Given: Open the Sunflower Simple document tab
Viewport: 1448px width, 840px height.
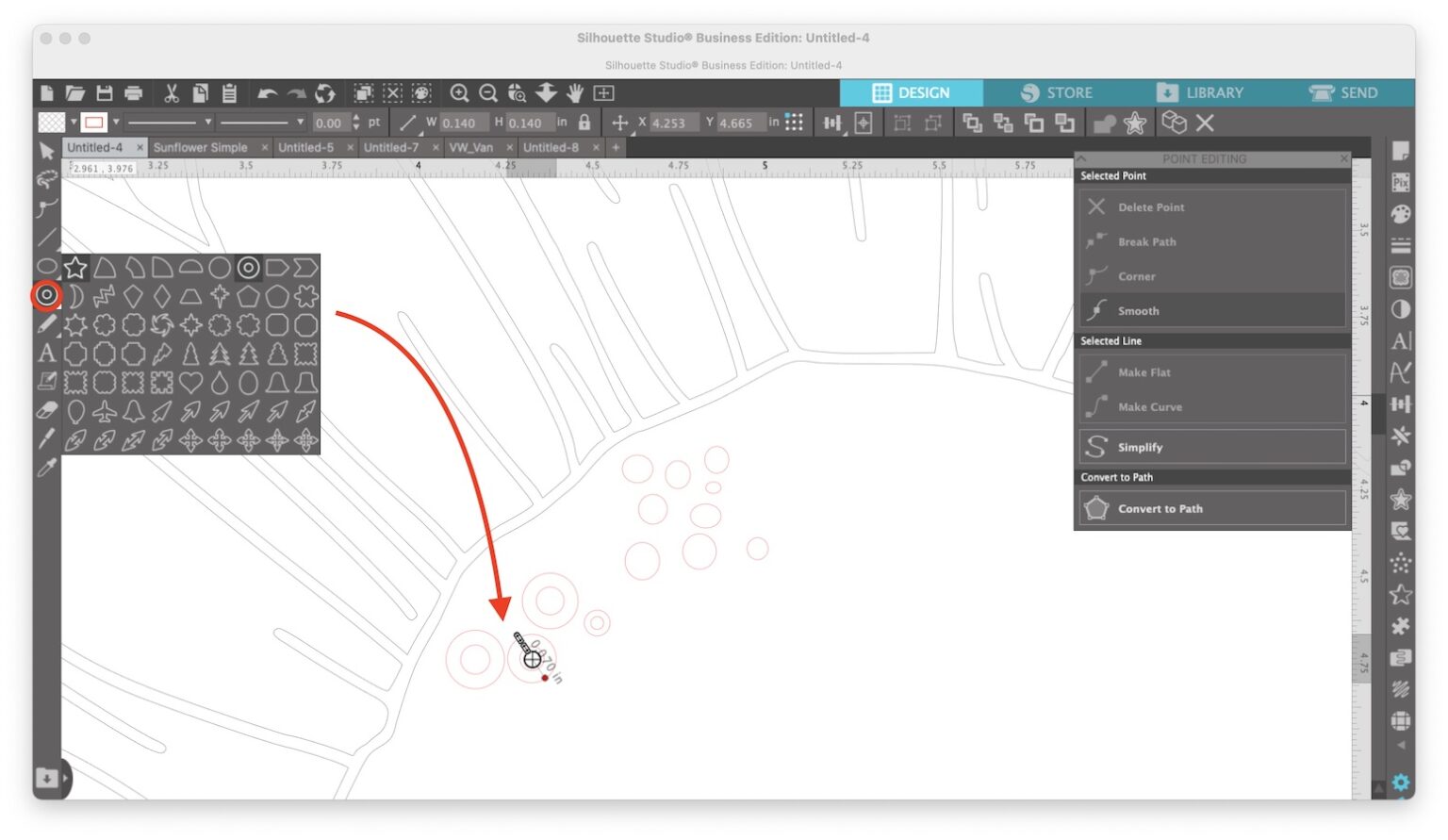Looking at the screenshot, I should (200, 147).
